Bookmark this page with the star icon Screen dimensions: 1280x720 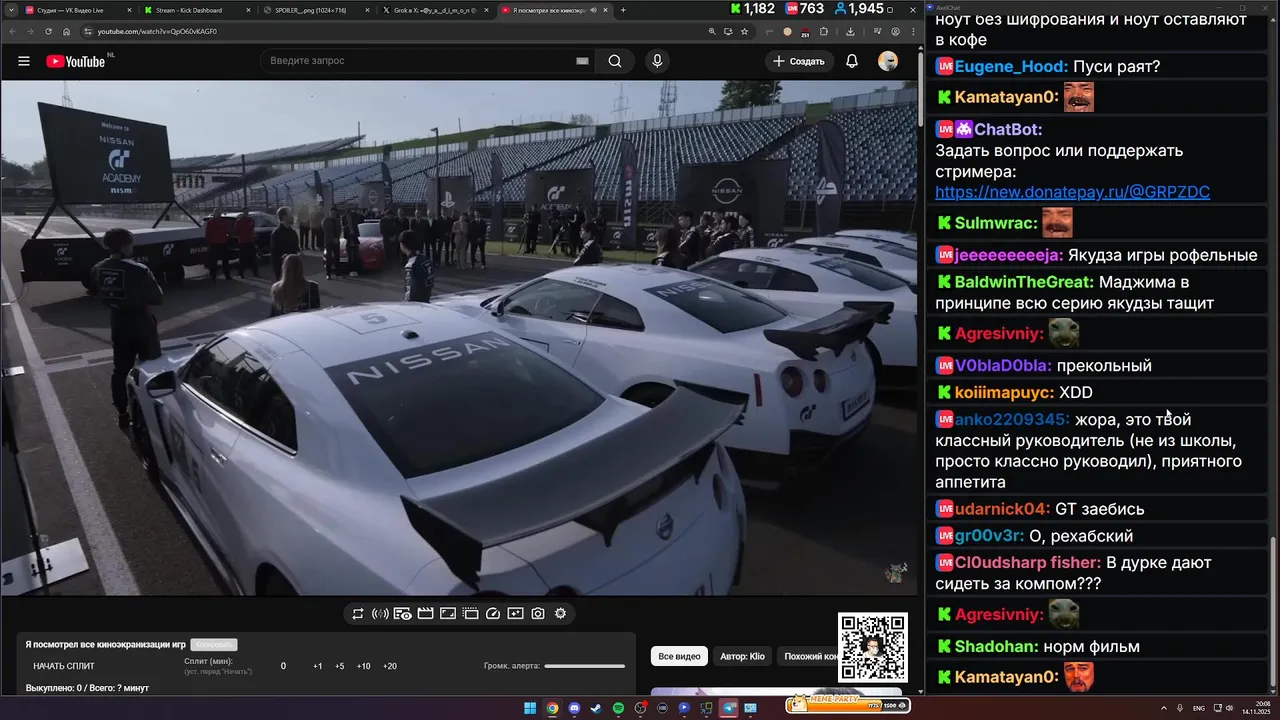744,32
